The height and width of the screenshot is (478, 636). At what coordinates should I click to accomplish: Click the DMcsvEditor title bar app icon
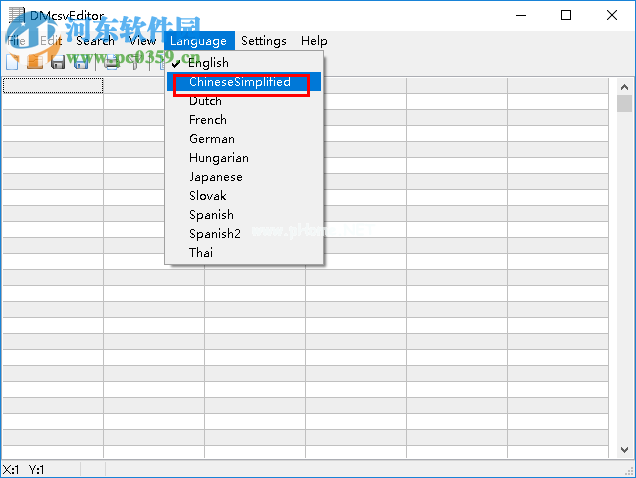pyautogui.click(x=15, y=15)
